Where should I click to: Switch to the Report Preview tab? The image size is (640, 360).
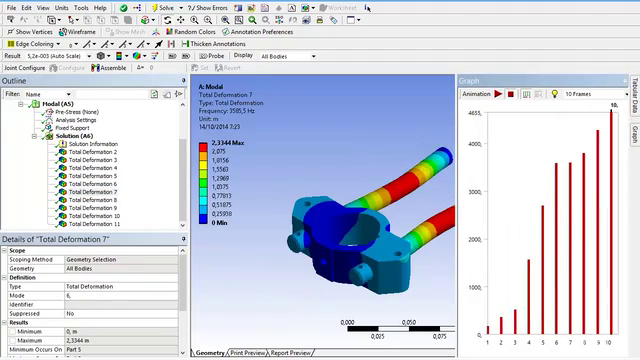click(x=290, y=353)
